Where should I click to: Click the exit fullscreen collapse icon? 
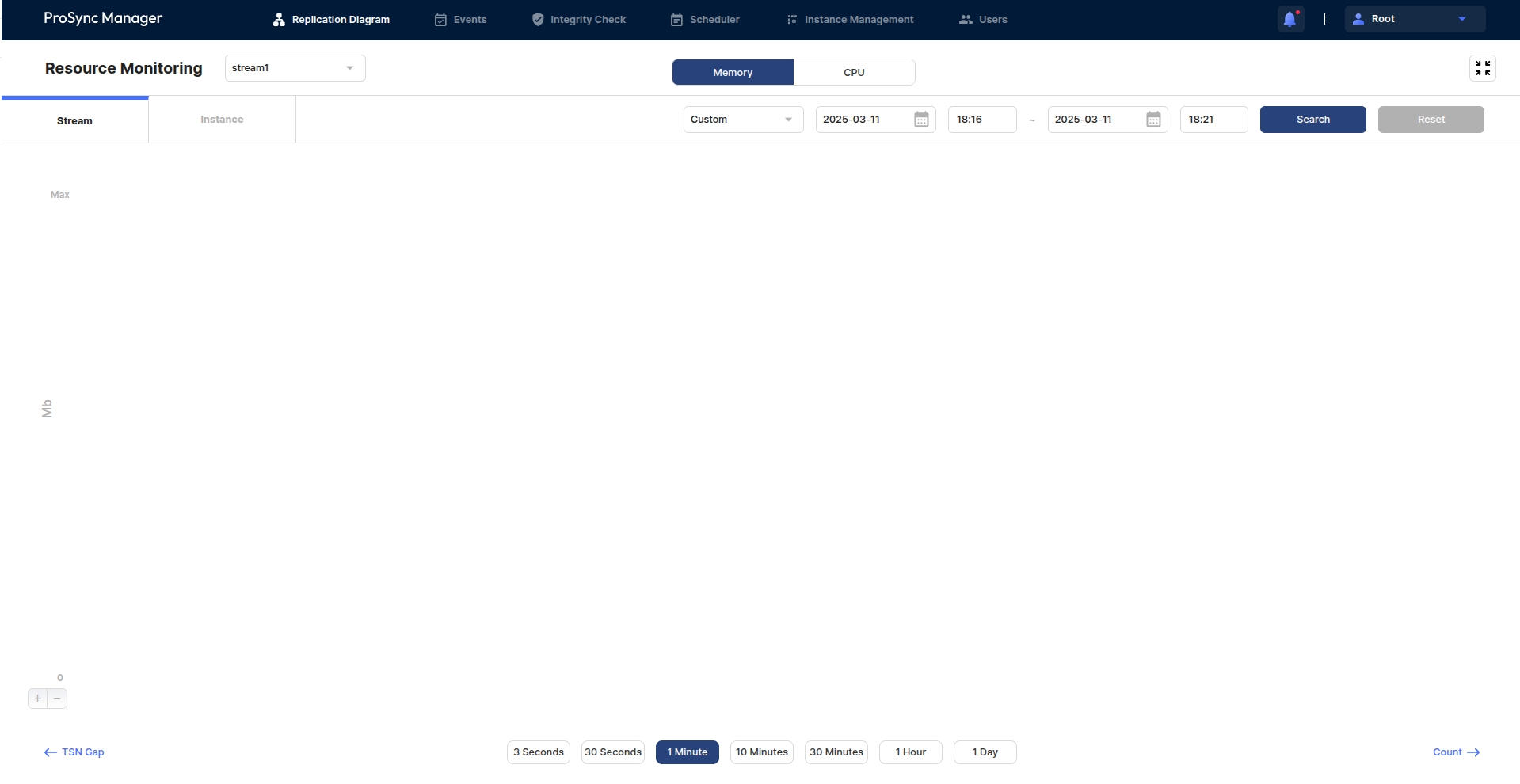pyautogui.click(x=1482, y=69)
